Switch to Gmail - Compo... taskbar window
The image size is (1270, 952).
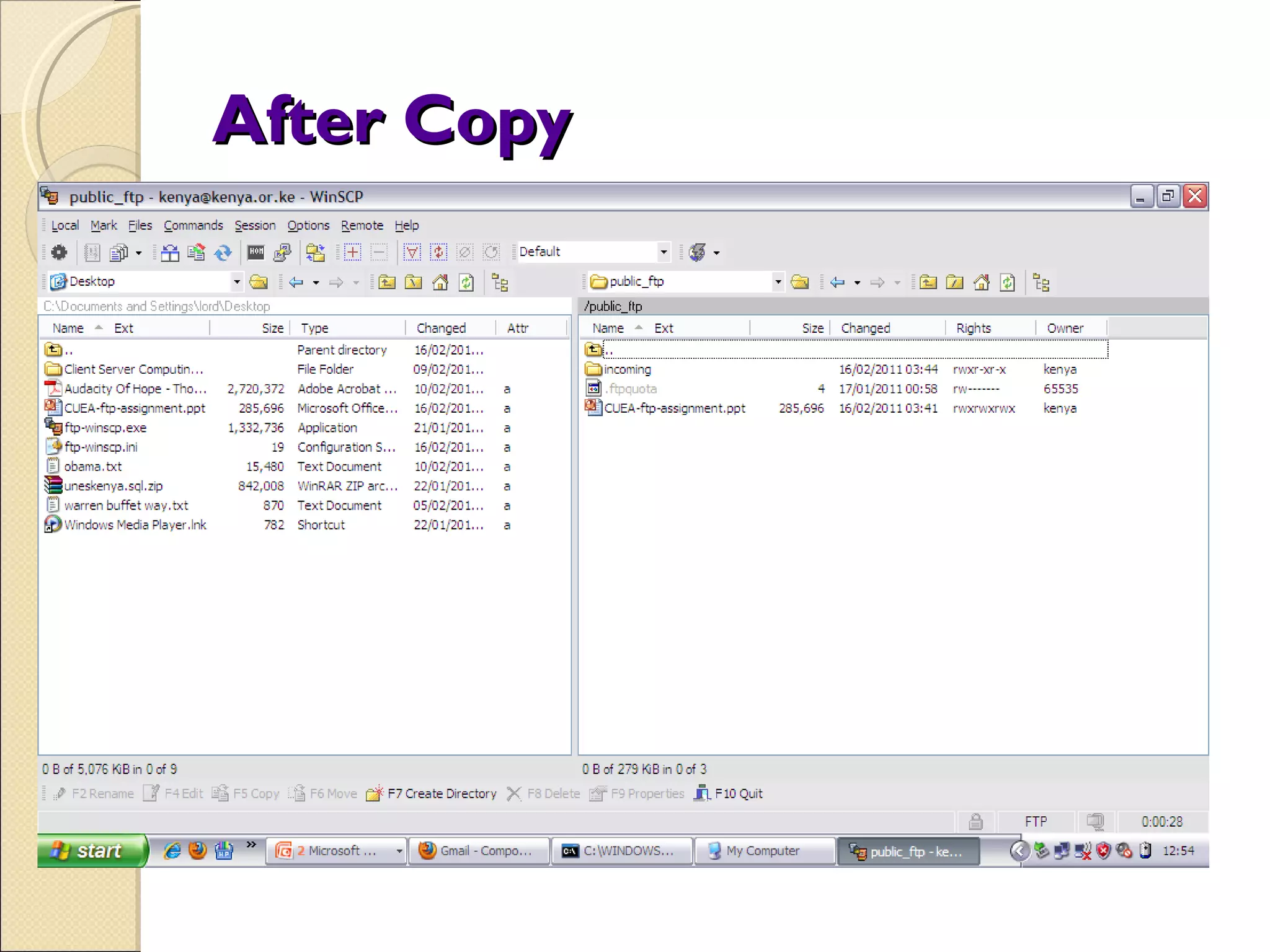pos(479,851)
